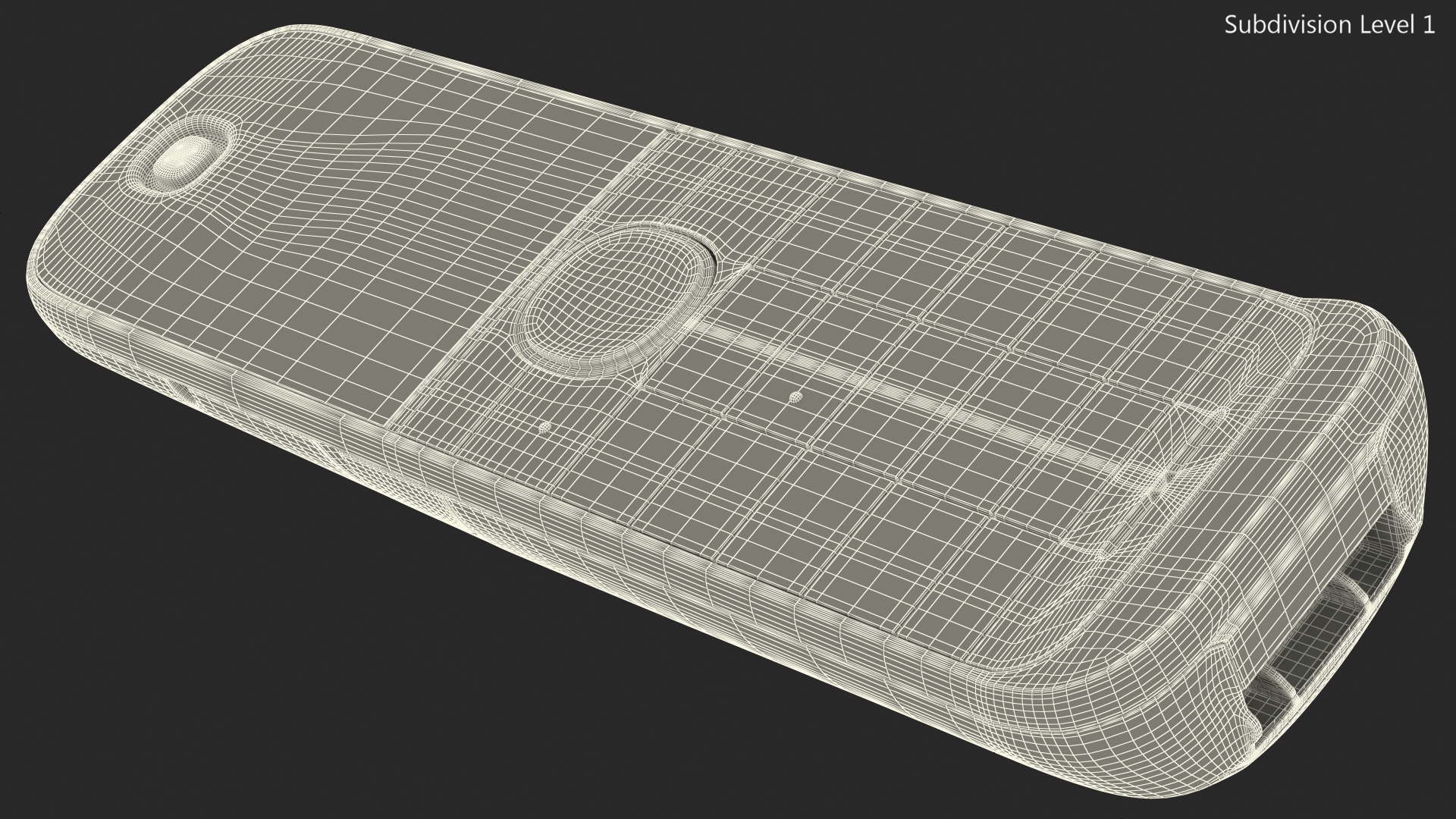Click the digit 1 in Subdivision Level text

pos(1428,25)
